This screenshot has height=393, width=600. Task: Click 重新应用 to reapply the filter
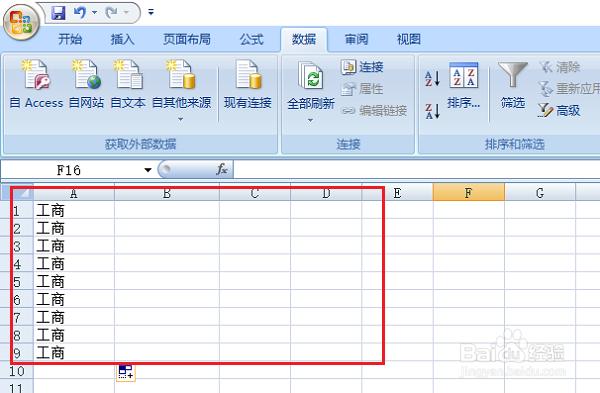point(569,89)
